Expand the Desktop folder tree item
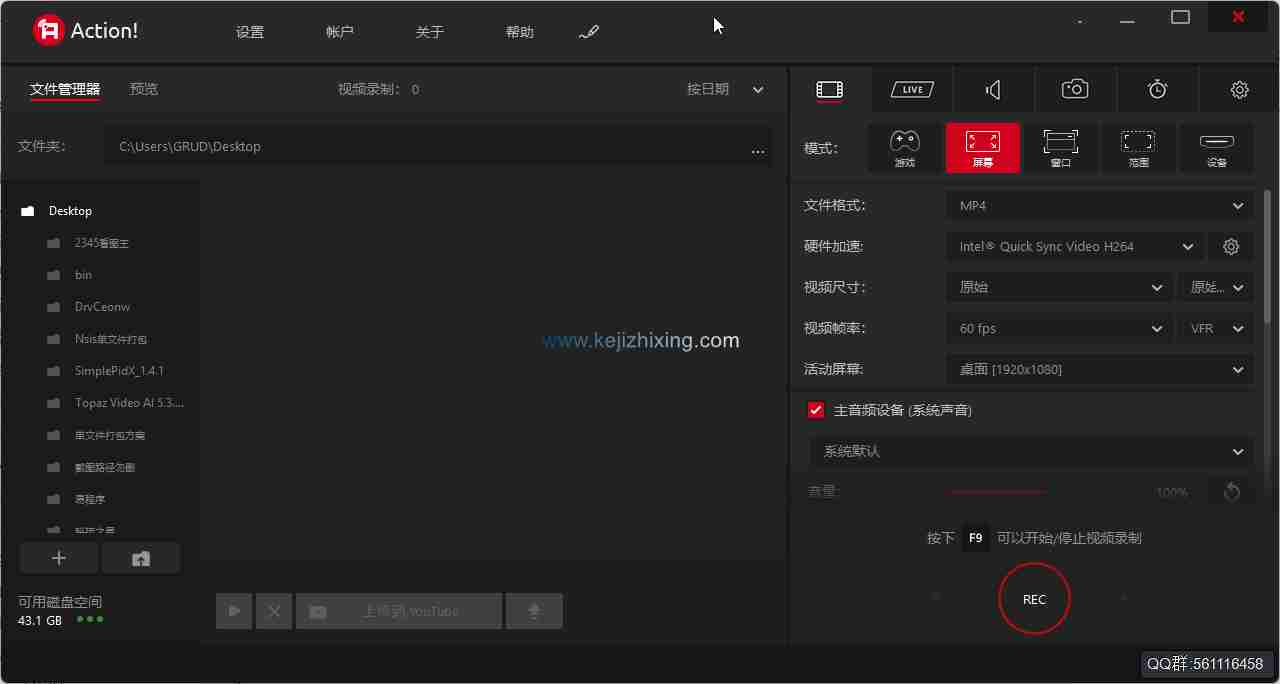 (x=70, y=211)
